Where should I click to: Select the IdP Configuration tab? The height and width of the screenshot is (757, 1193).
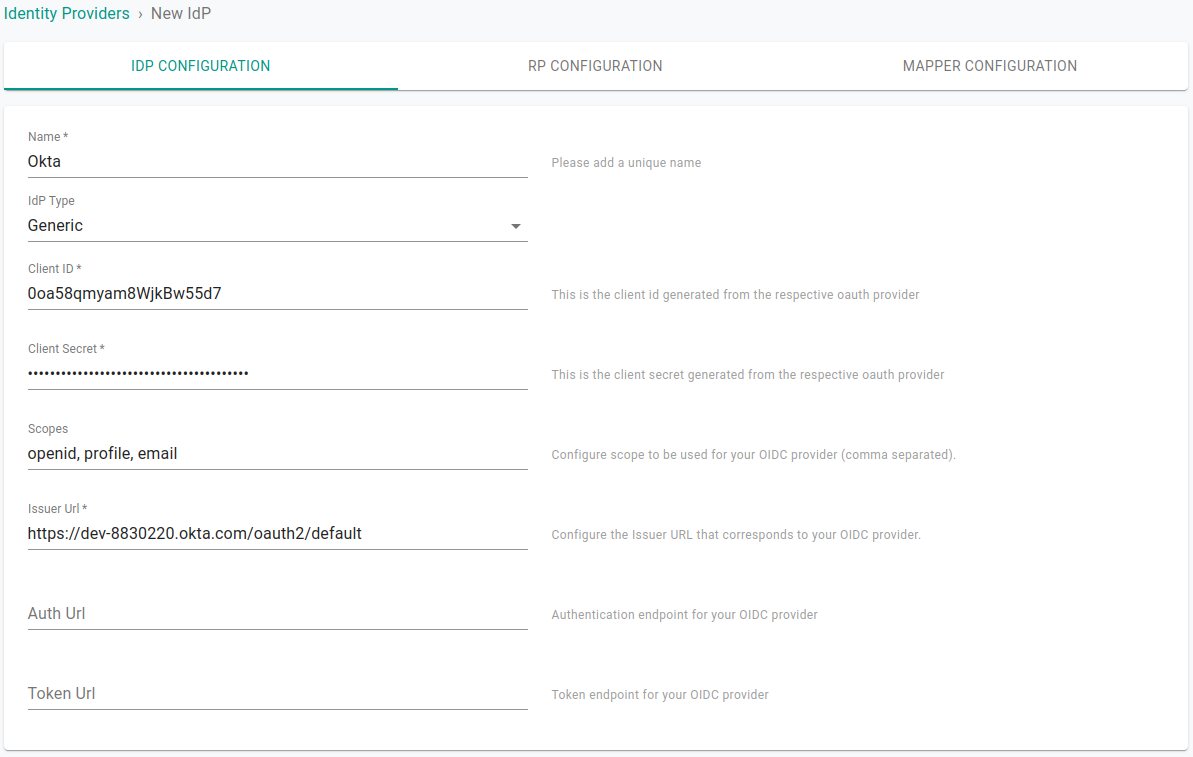click(201, 66)
